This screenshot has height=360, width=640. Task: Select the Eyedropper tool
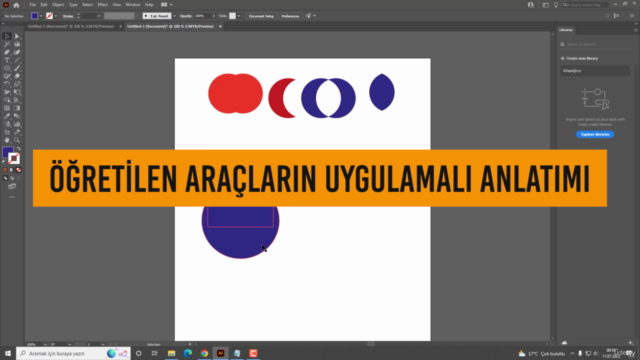coord(7,116)
